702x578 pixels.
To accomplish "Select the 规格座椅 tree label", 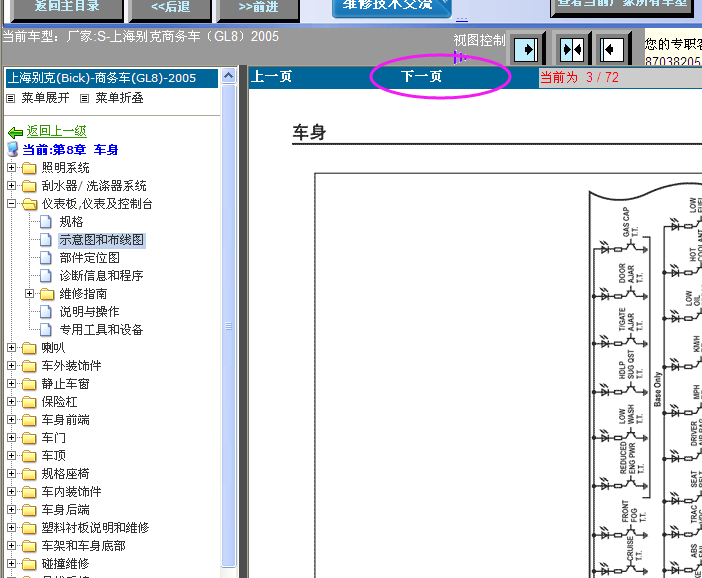I will point(65,474).
